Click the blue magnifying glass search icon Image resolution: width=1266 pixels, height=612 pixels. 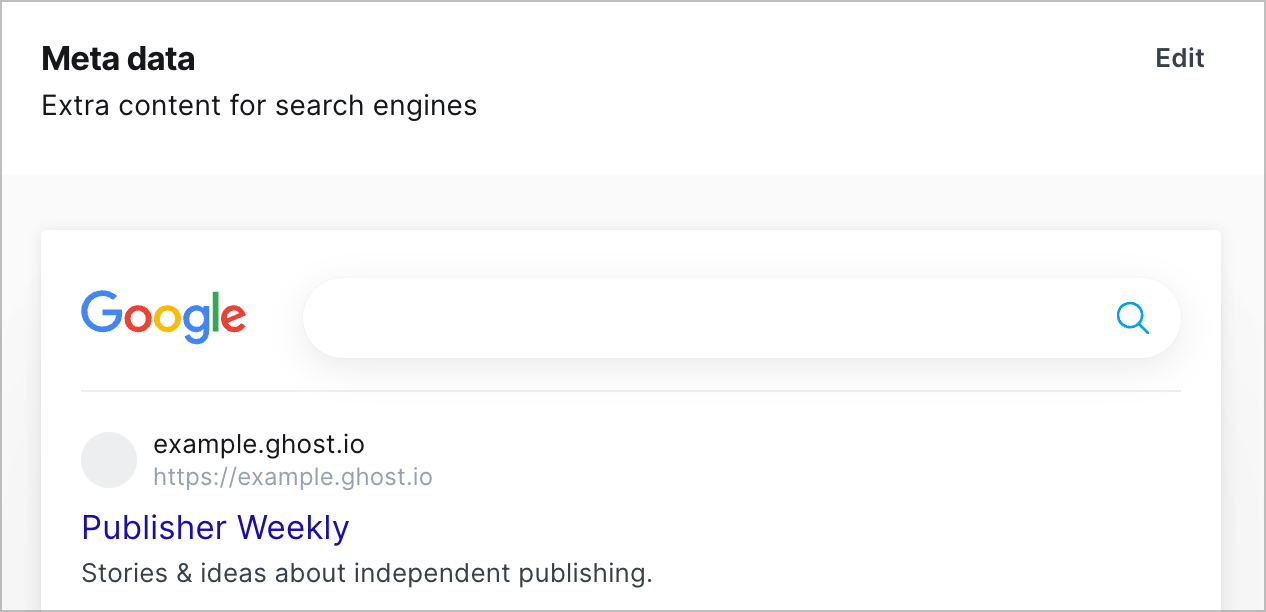tap(1132, 318)
